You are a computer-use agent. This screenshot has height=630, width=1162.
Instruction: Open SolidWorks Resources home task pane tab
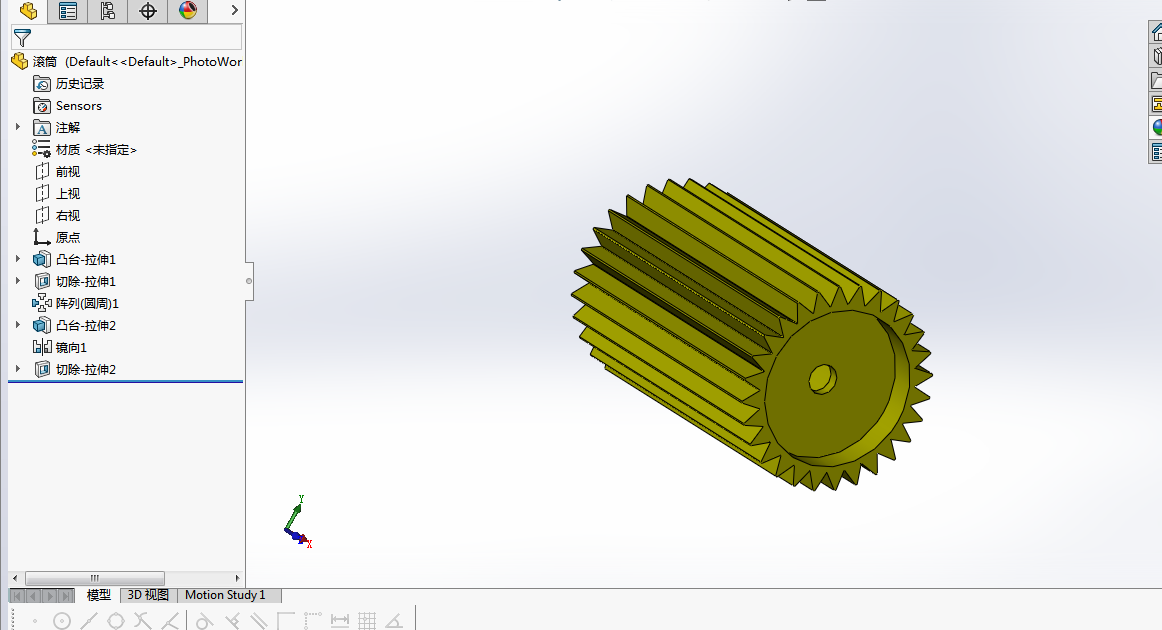1155,33
